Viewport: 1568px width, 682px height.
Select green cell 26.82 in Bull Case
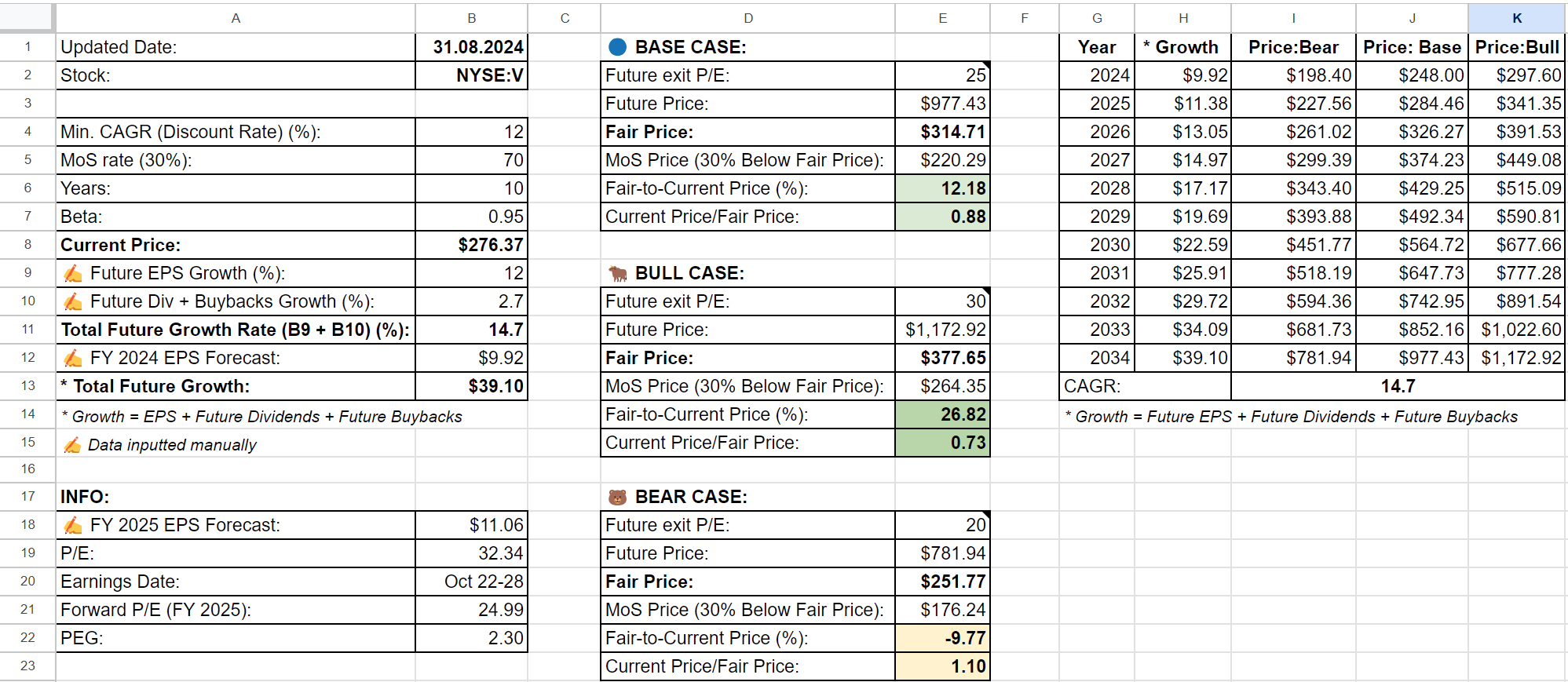tap(942, 414)
